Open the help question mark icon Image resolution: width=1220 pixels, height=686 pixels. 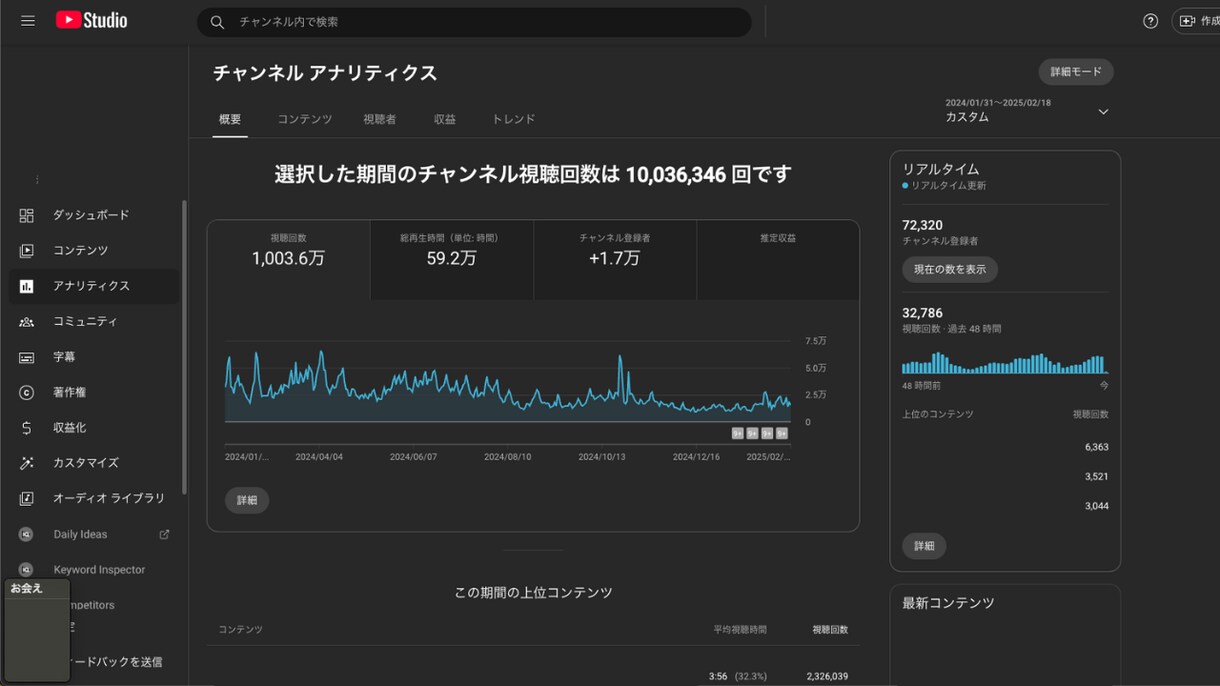point(1150,21)
